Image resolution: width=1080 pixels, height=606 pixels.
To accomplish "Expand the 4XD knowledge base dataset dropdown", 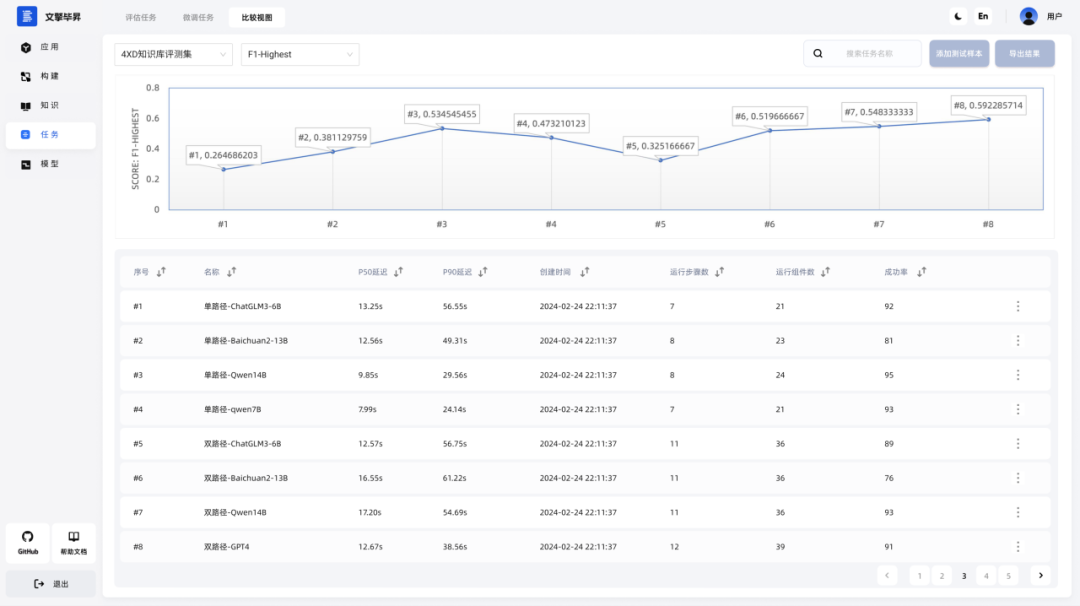I will coord(174,54).
